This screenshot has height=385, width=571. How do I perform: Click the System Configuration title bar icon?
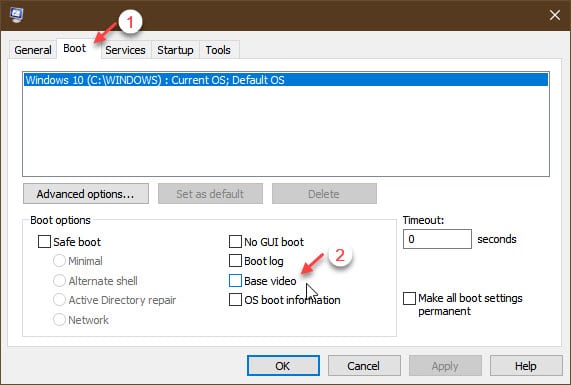17,15
